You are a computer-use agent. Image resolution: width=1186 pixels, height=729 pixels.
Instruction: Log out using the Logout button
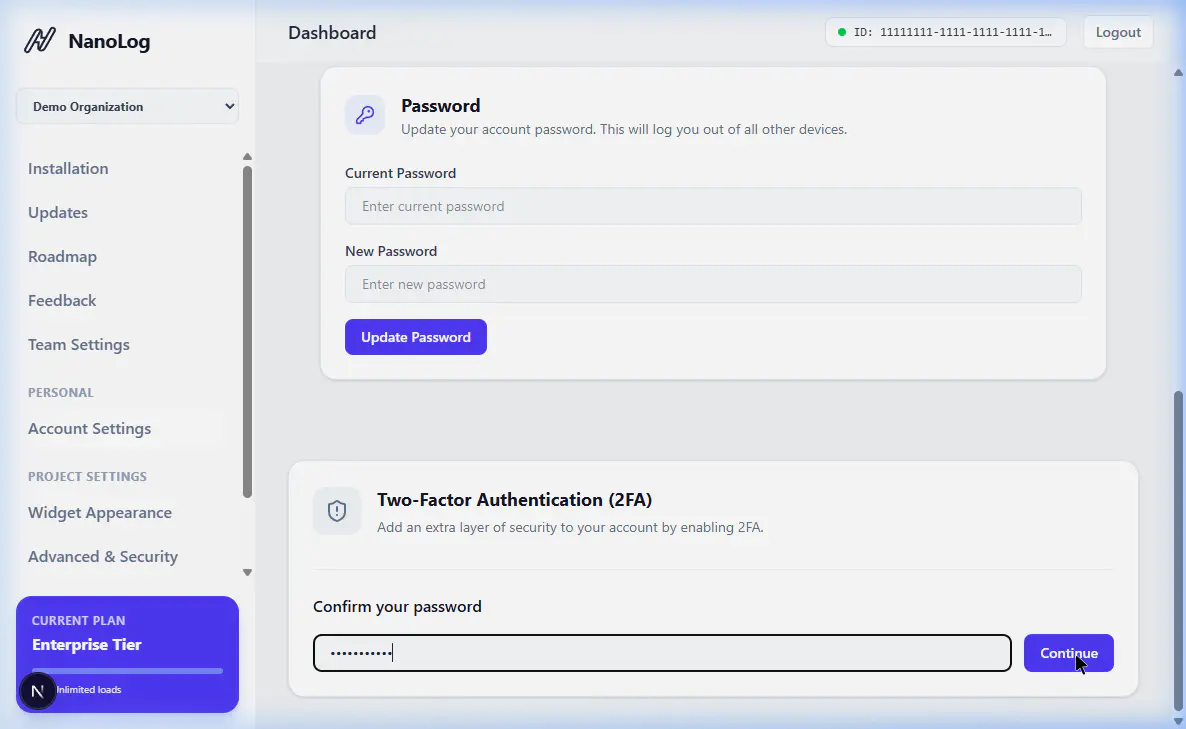(1118, 32)
